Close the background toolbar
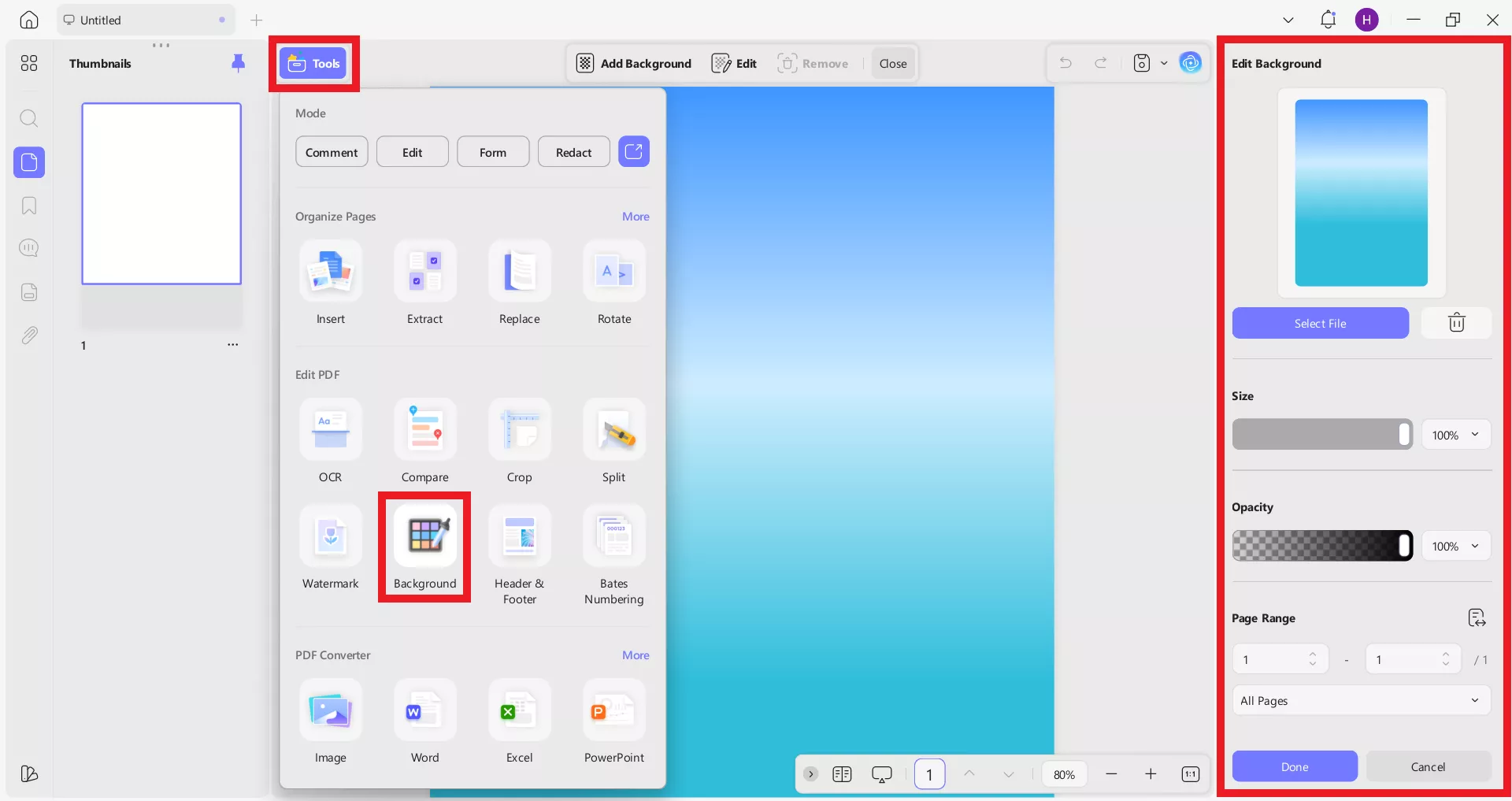Screen dimensions: 1512x801 (893, 63)
